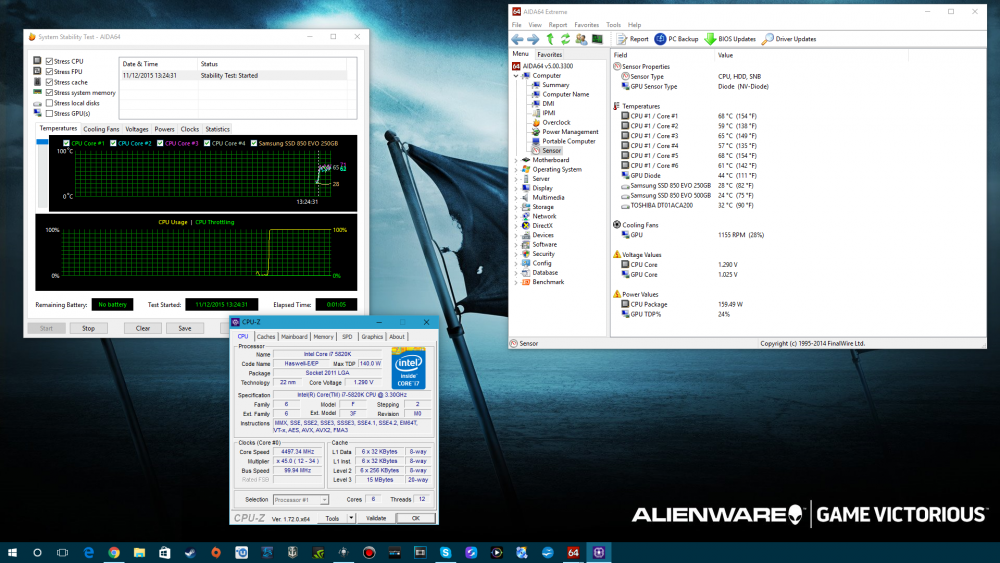Click Validate in CPU-Z
Image resolution: width=1000 pixels, height=563 pixels.
[x=376, y=518]
